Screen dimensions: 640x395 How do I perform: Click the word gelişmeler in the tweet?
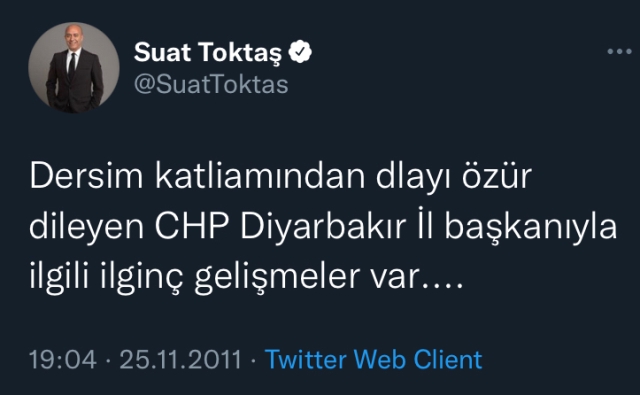(277, 277)
